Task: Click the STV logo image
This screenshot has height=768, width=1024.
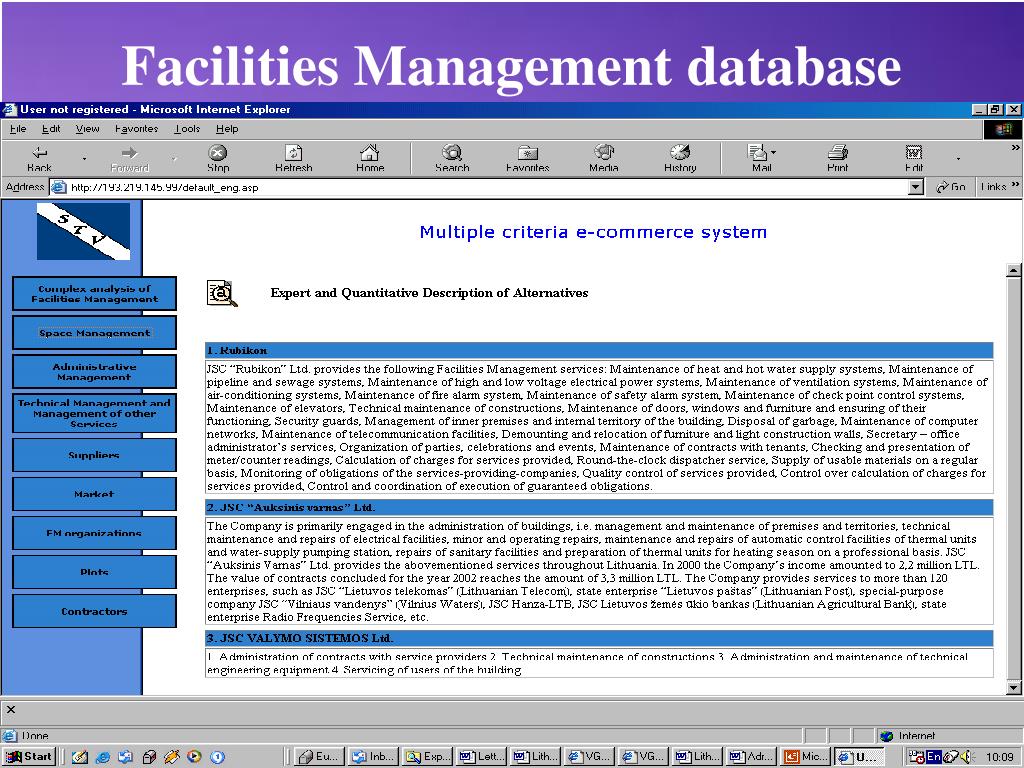Action: 83,231
